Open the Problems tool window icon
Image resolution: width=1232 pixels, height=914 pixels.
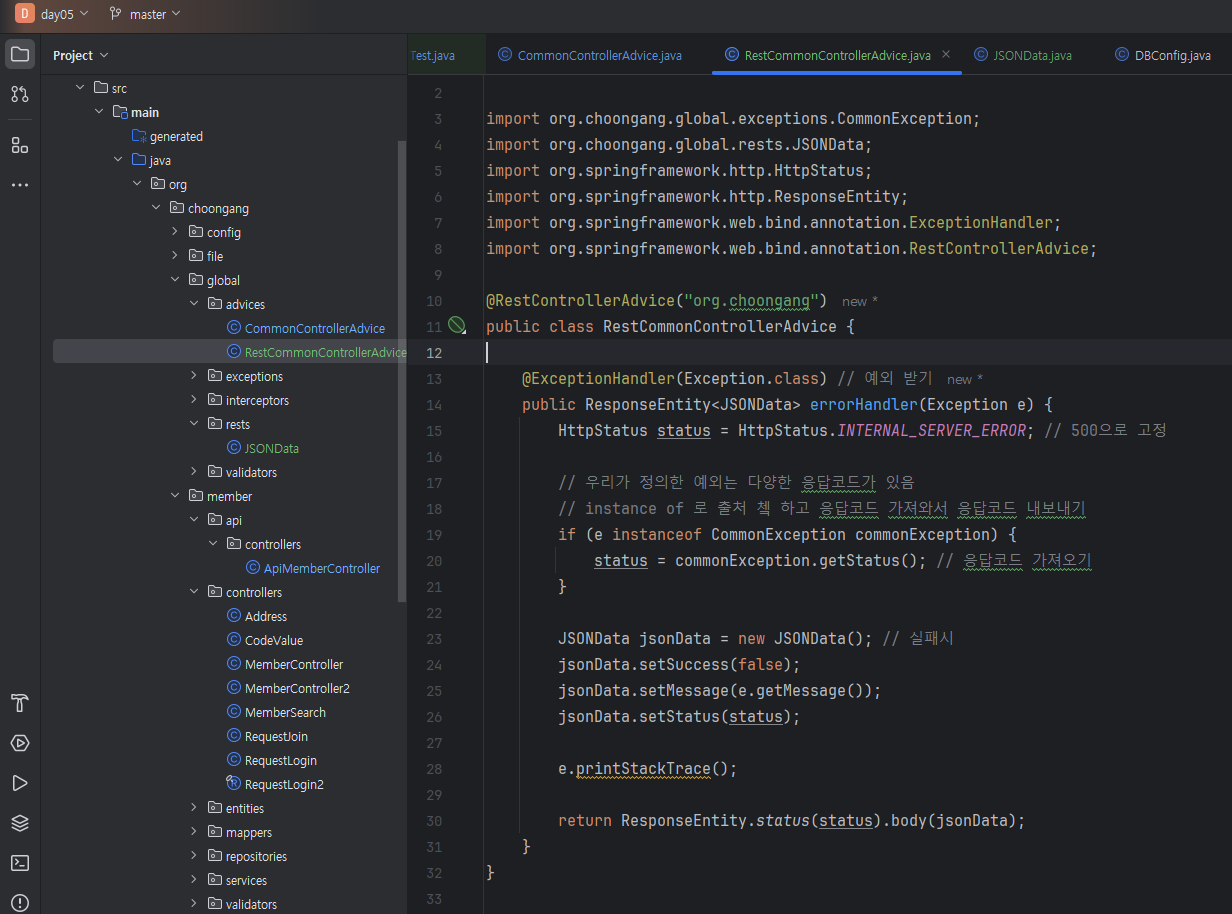tap(20, 902)
